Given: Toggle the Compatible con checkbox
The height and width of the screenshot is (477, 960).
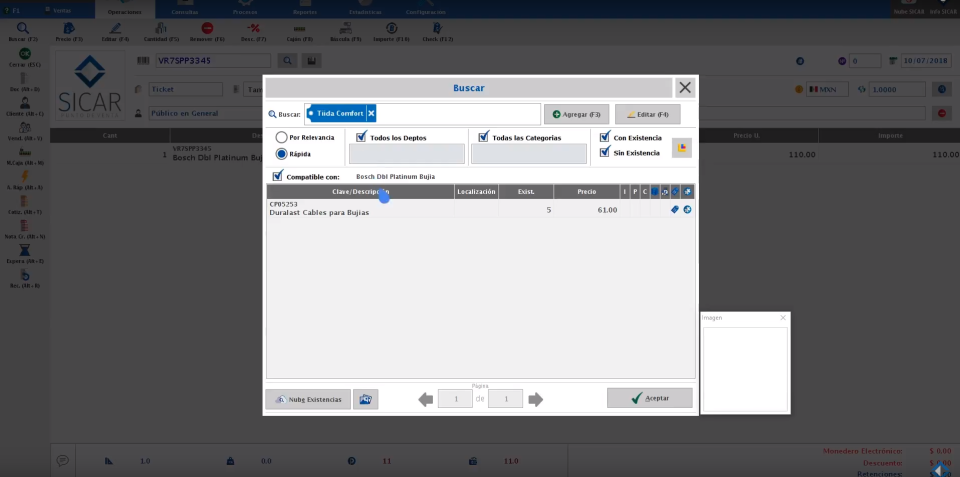Looking at the screenshot, I should coord(278,176).
